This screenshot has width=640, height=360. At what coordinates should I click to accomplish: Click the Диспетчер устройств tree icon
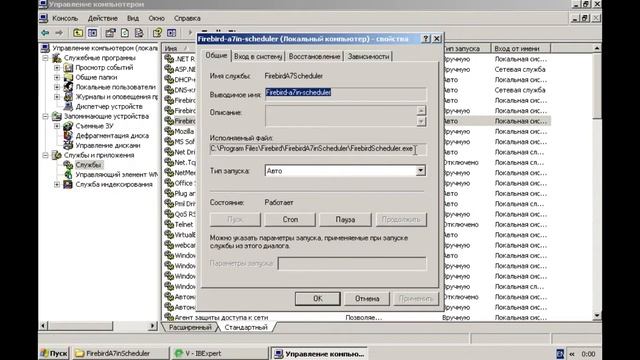click(x=68, y=106)
